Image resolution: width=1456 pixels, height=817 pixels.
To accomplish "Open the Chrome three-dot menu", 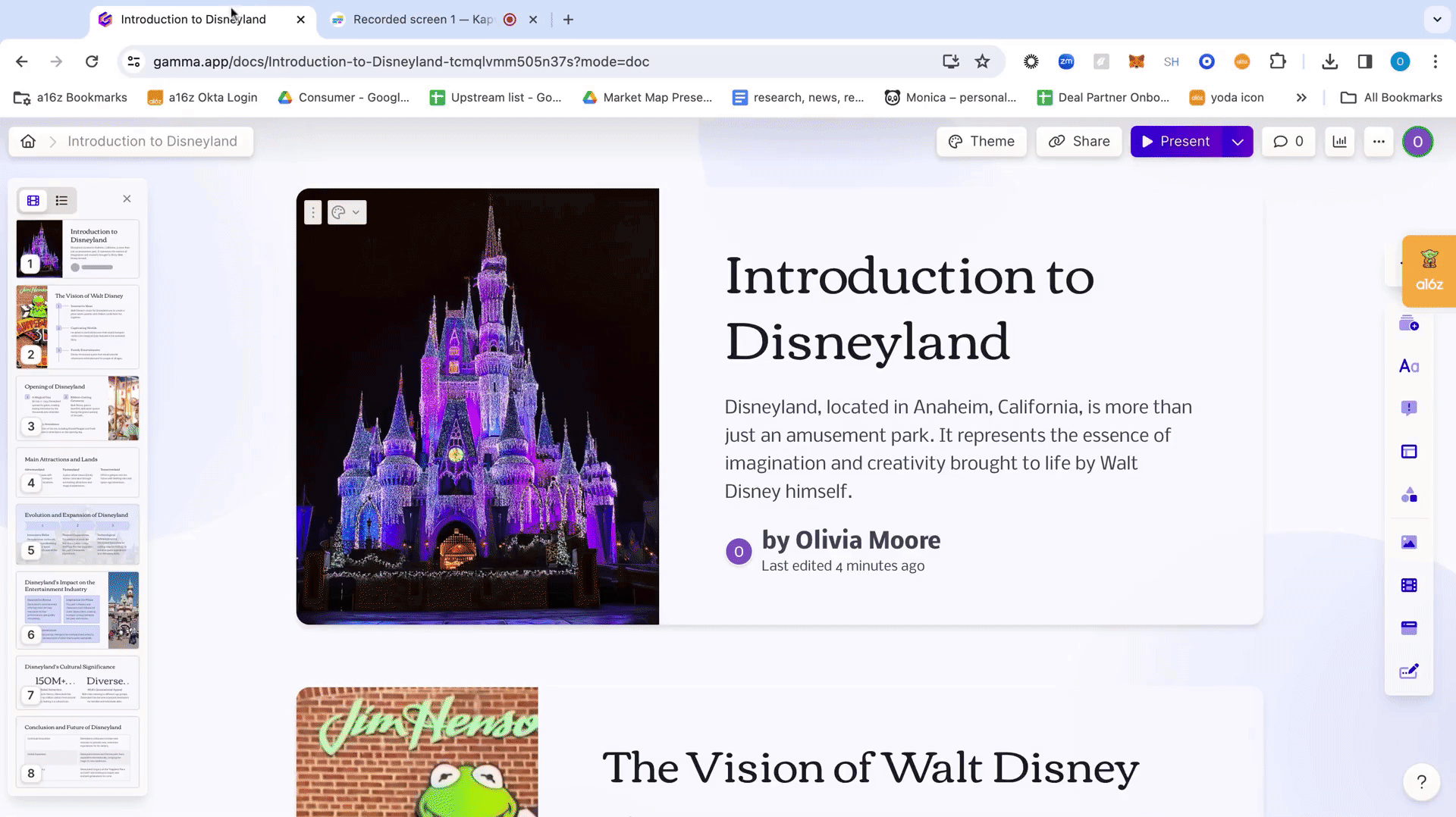I will (x=1436, y=61).
